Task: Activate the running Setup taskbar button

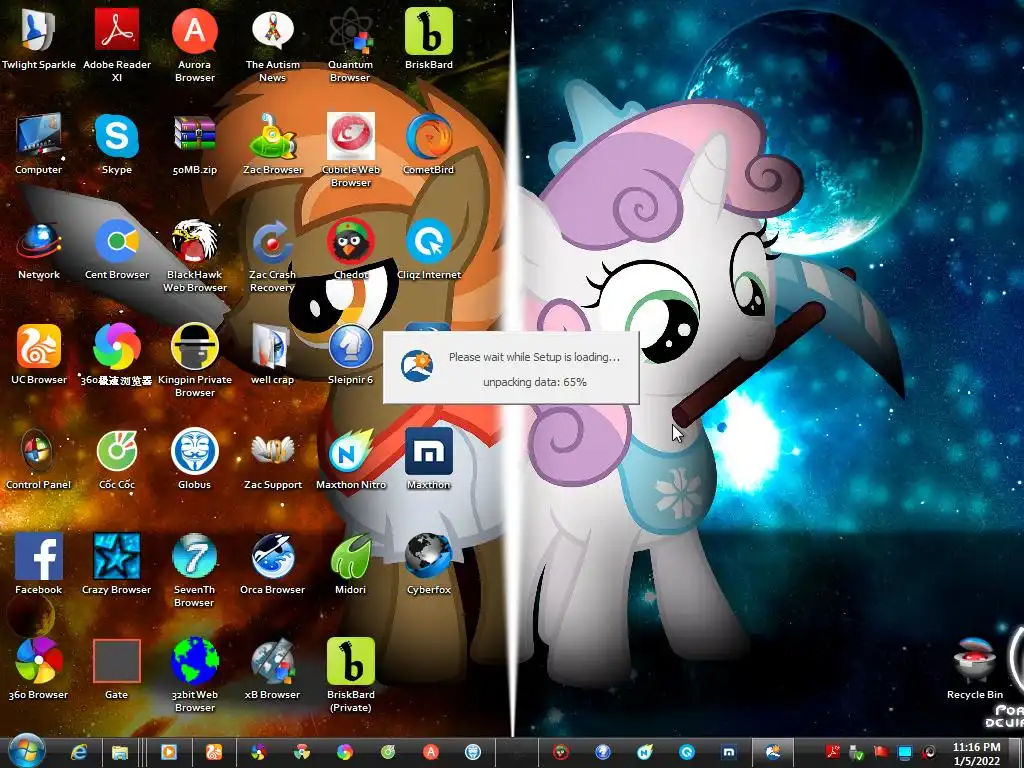Action: pos(773,753)
